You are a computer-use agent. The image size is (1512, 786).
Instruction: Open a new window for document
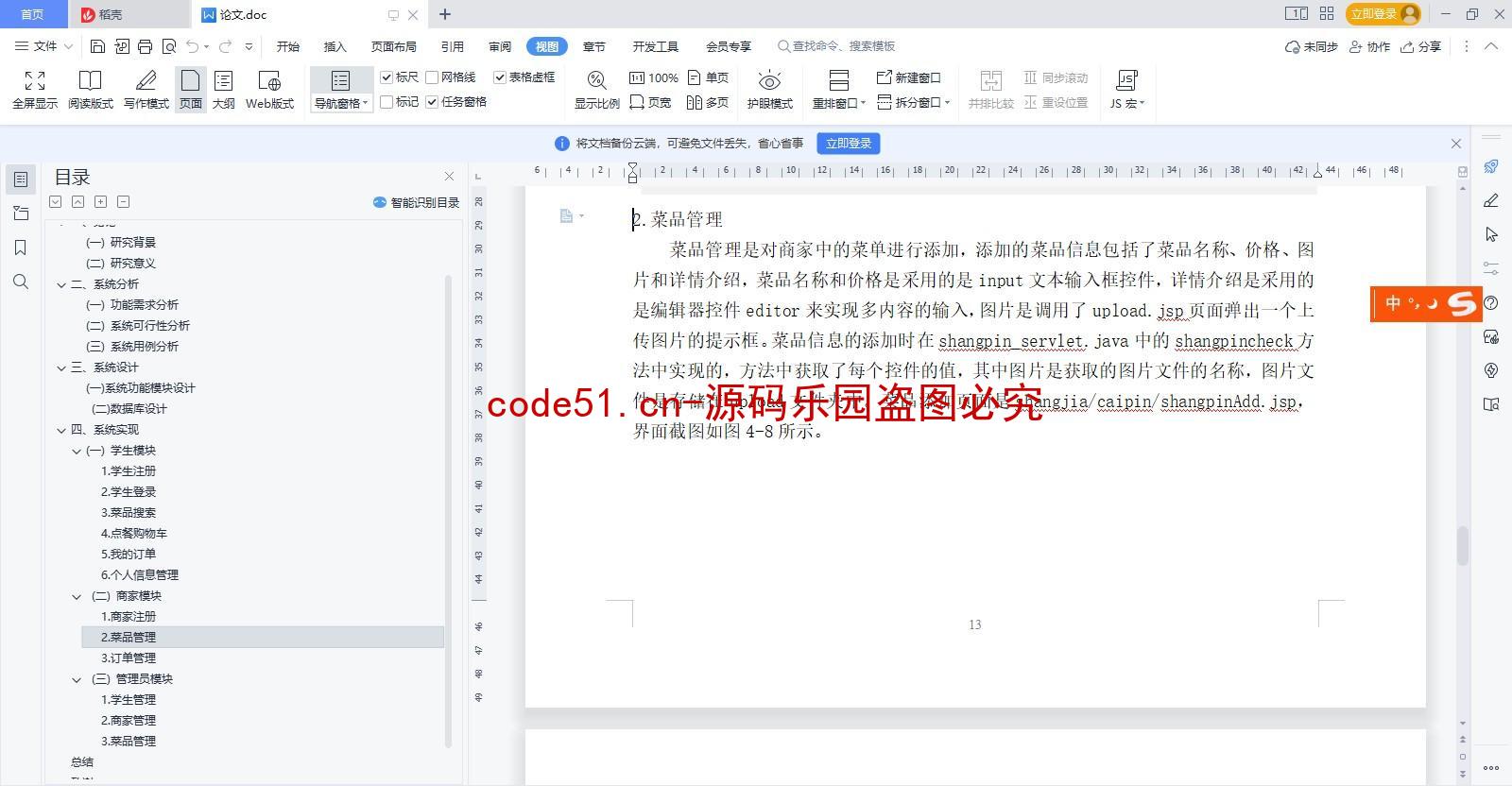(x=909, y=77)
